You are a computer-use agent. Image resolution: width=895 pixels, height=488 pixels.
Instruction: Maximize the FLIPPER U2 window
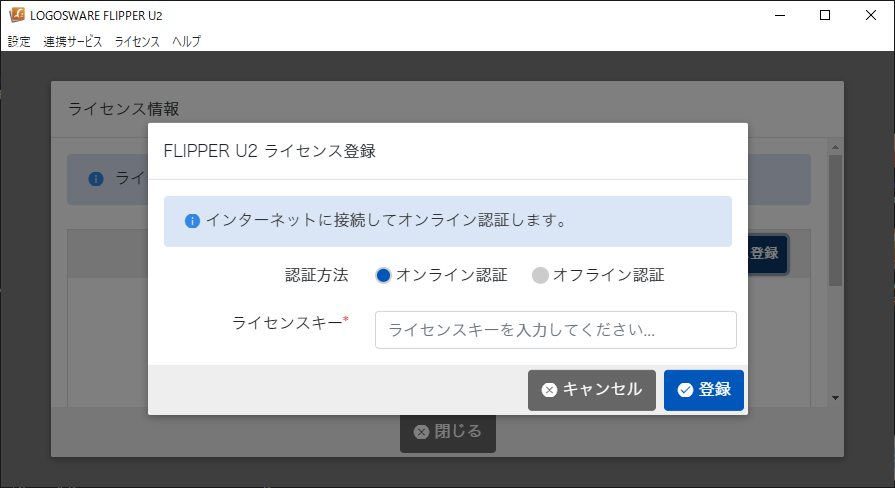tap(825, 15)
